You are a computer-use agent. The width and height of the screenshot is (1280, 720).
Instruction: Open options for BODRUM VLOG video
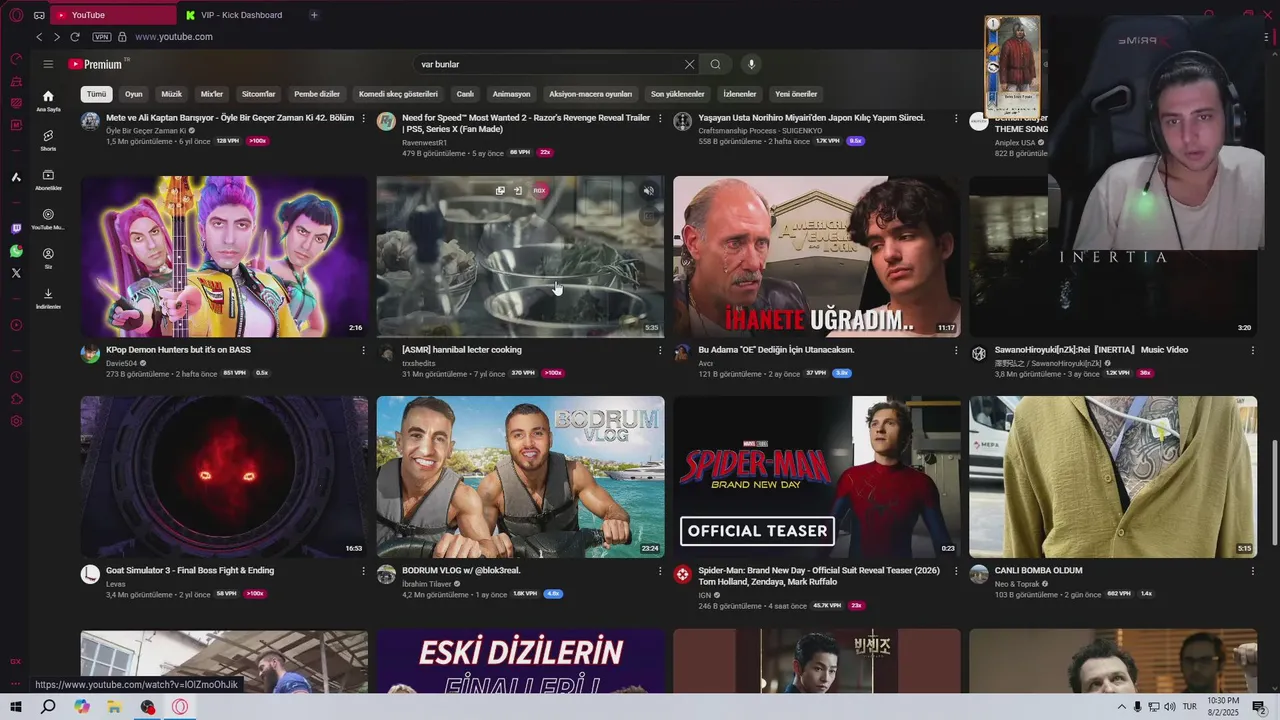[x=660, y=571]
